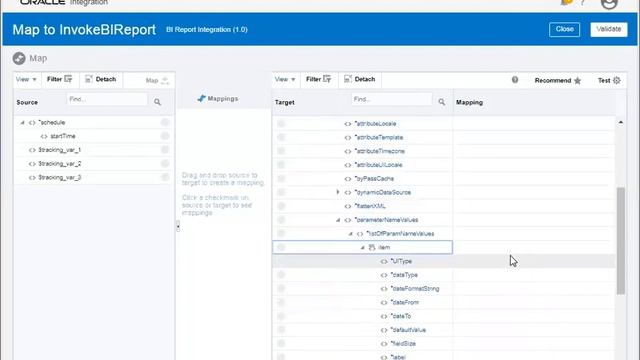Open the mapper help question icon
Screen dimensions: 640x360
(515, 80)
